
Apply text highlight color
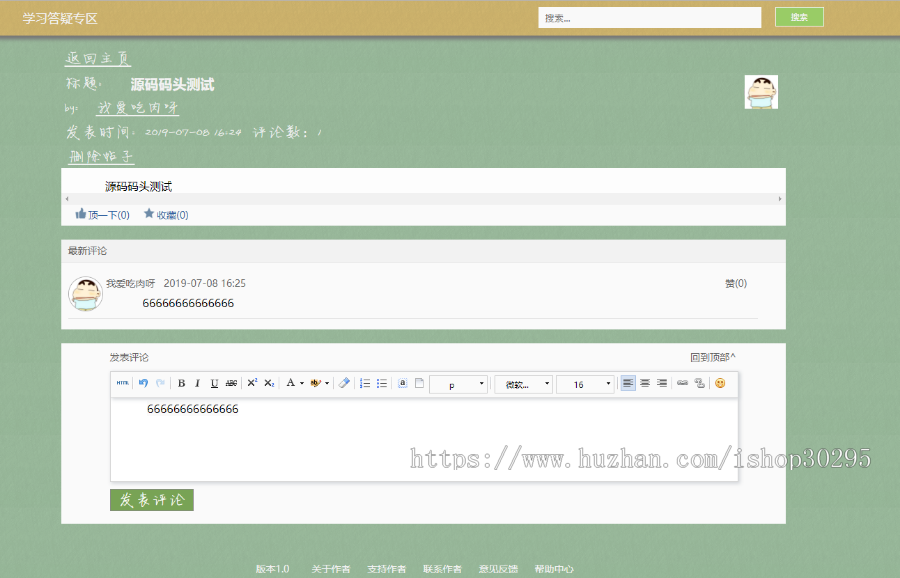(315, 383)
